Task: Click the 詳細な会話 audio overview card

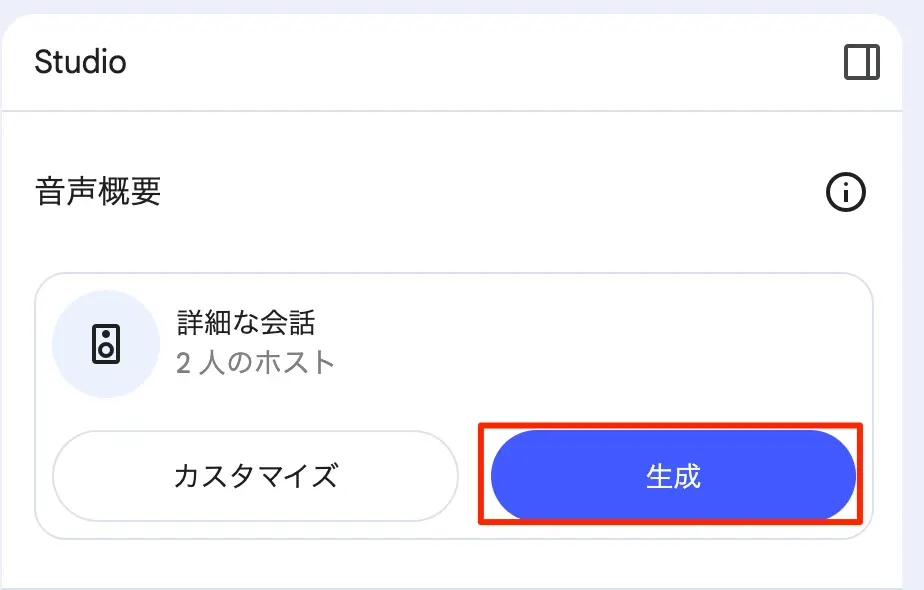Action: [454, 406]
